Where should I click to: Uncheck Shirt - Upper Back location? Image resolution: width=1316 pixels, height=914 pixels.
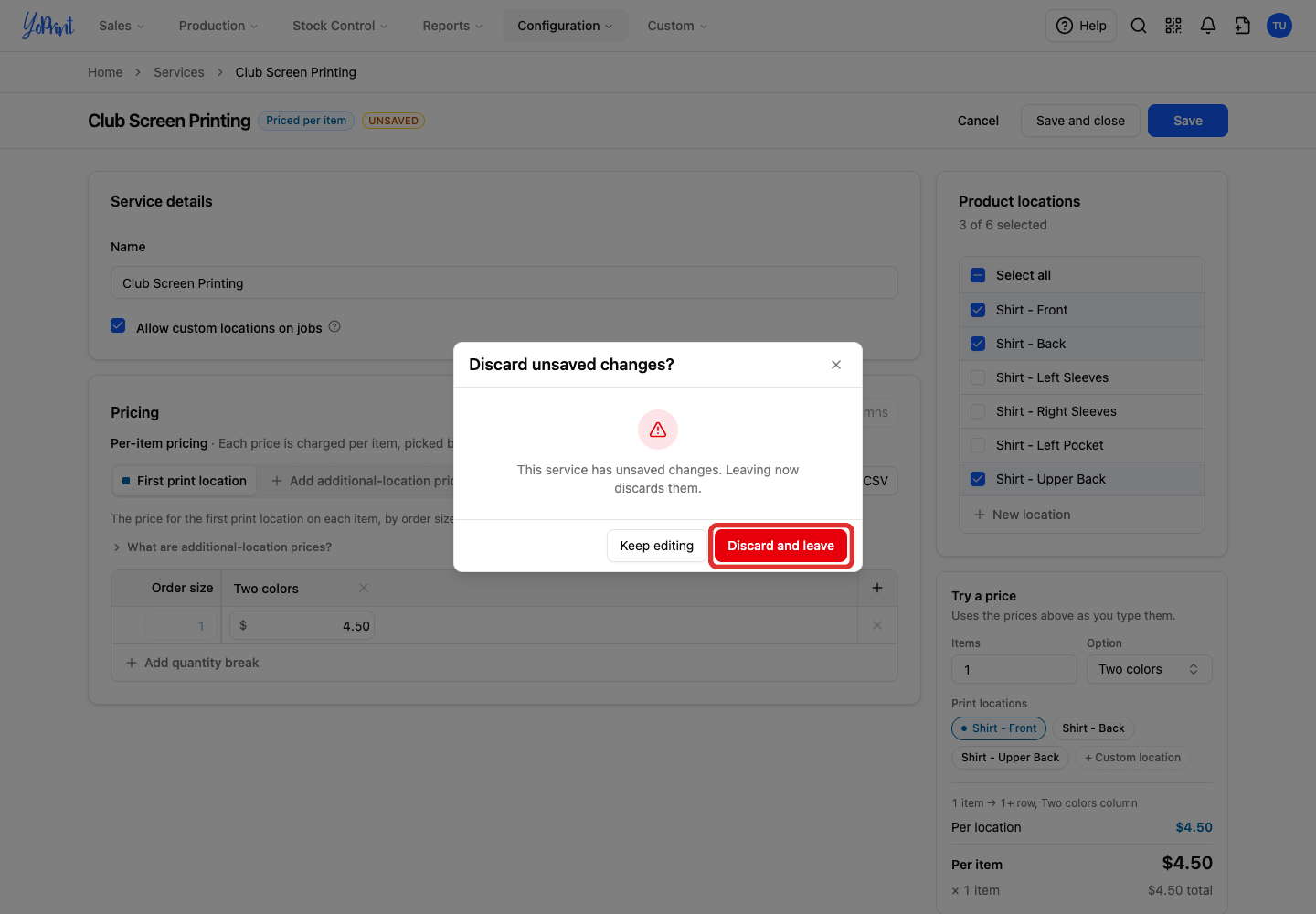click(978, 479)
